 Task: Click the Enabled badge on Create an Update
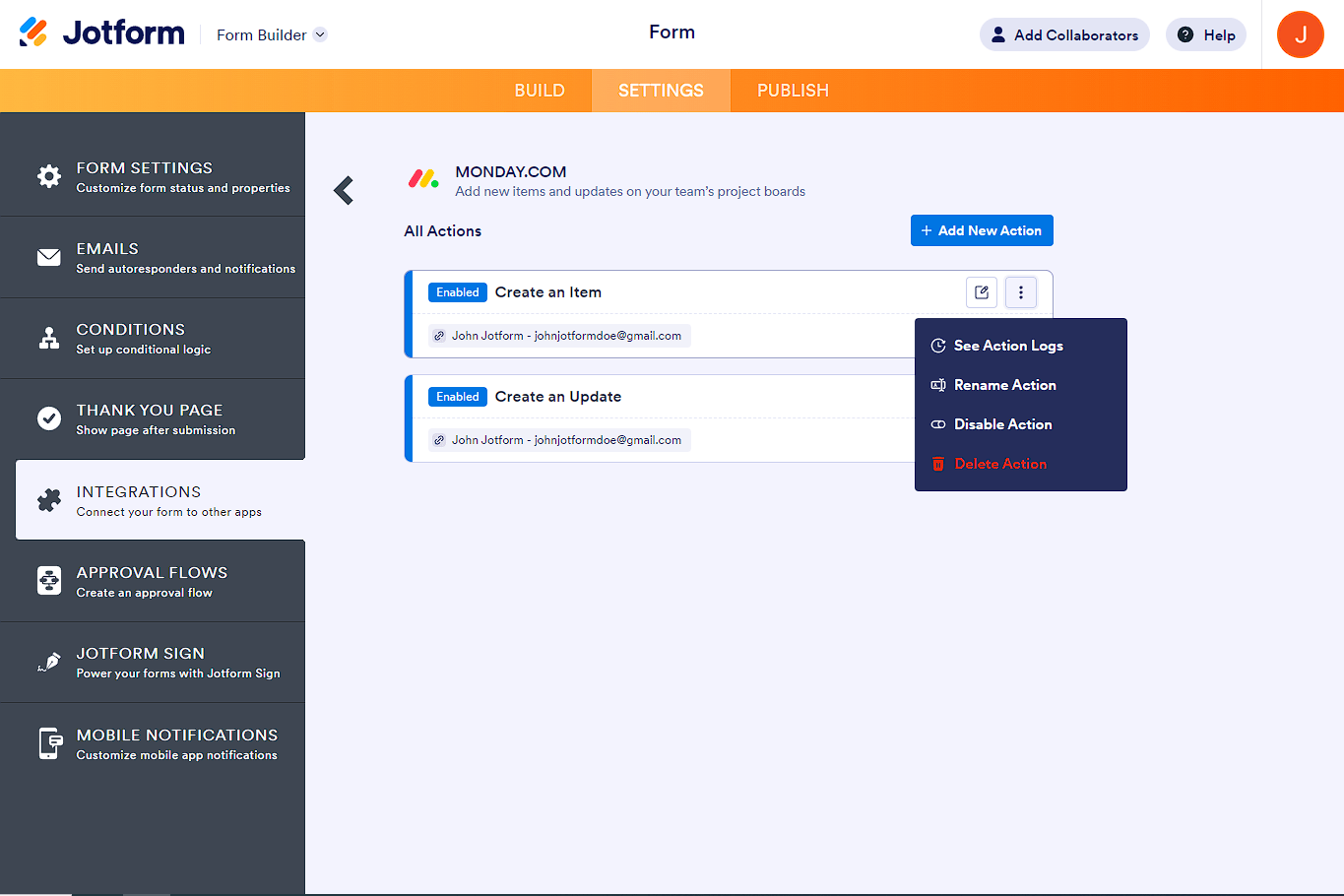[x=458, y=397]
